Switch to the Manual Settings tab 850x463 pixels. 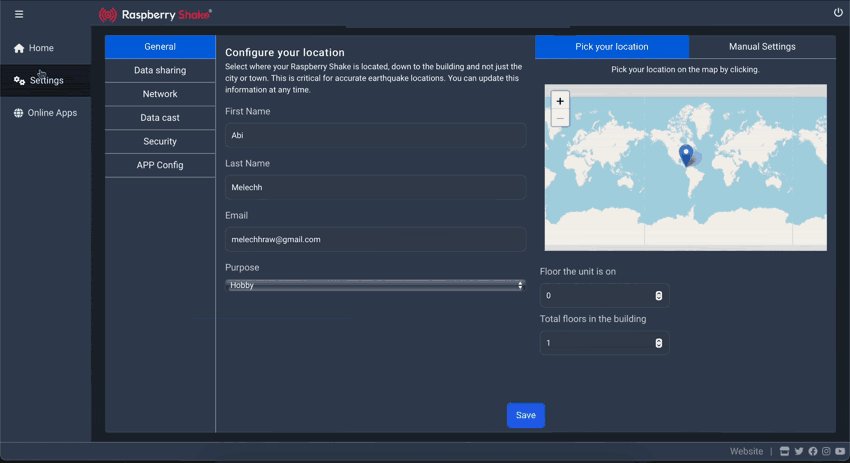762,47
